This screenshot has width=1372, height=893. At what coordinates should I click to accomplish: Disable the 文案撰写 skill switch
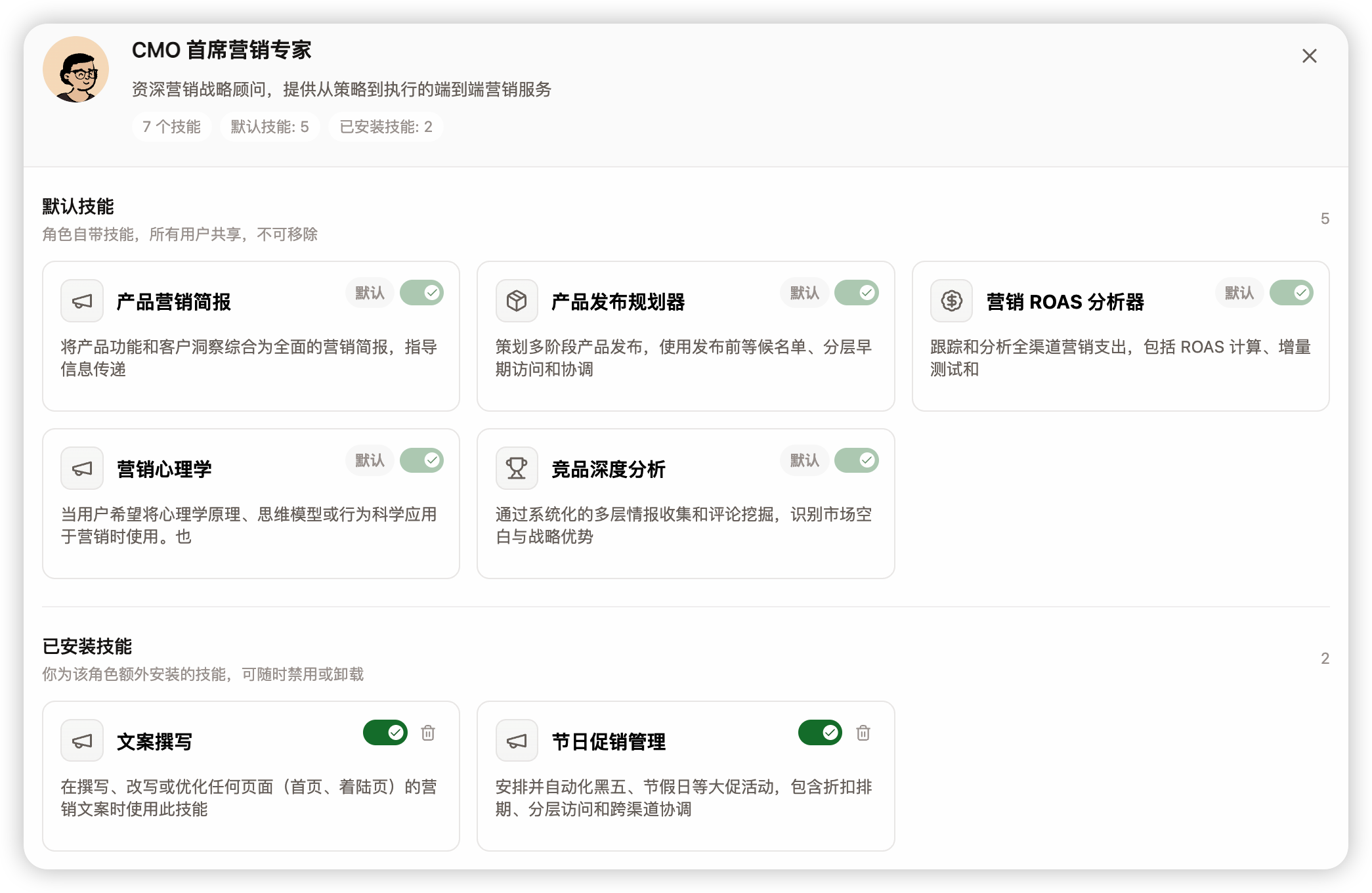(385, 733)
